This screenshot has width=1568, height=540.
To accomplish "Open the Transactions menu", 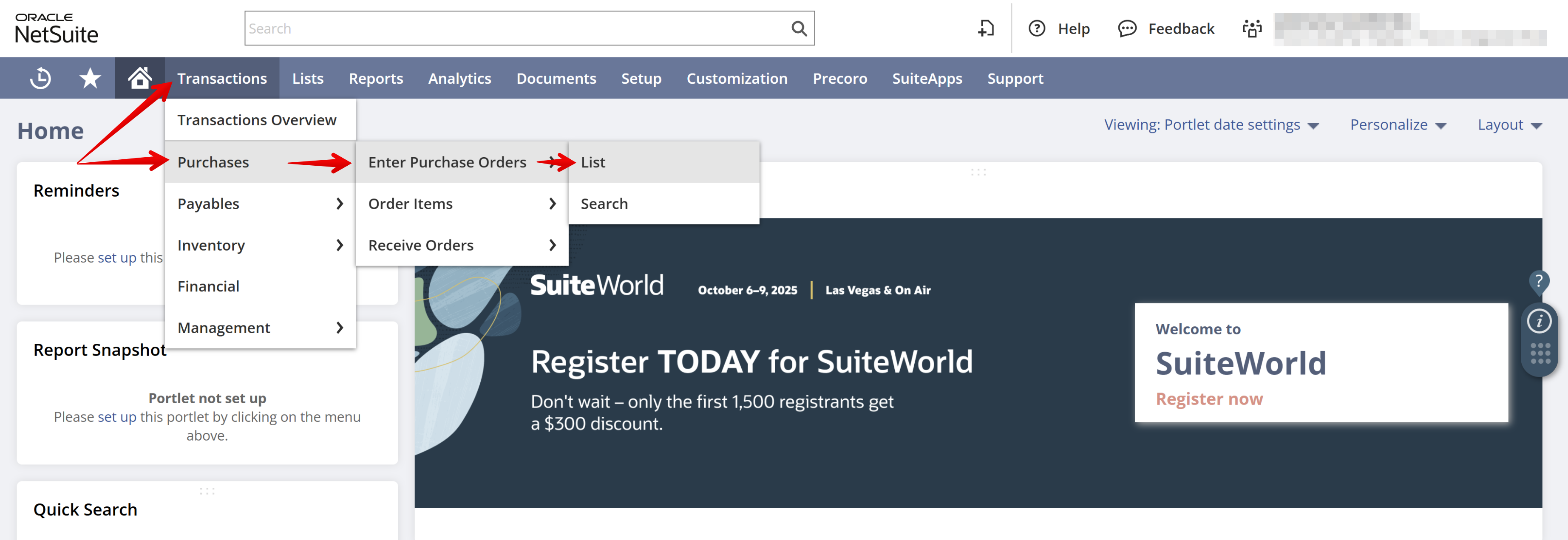I will (222, 79).
